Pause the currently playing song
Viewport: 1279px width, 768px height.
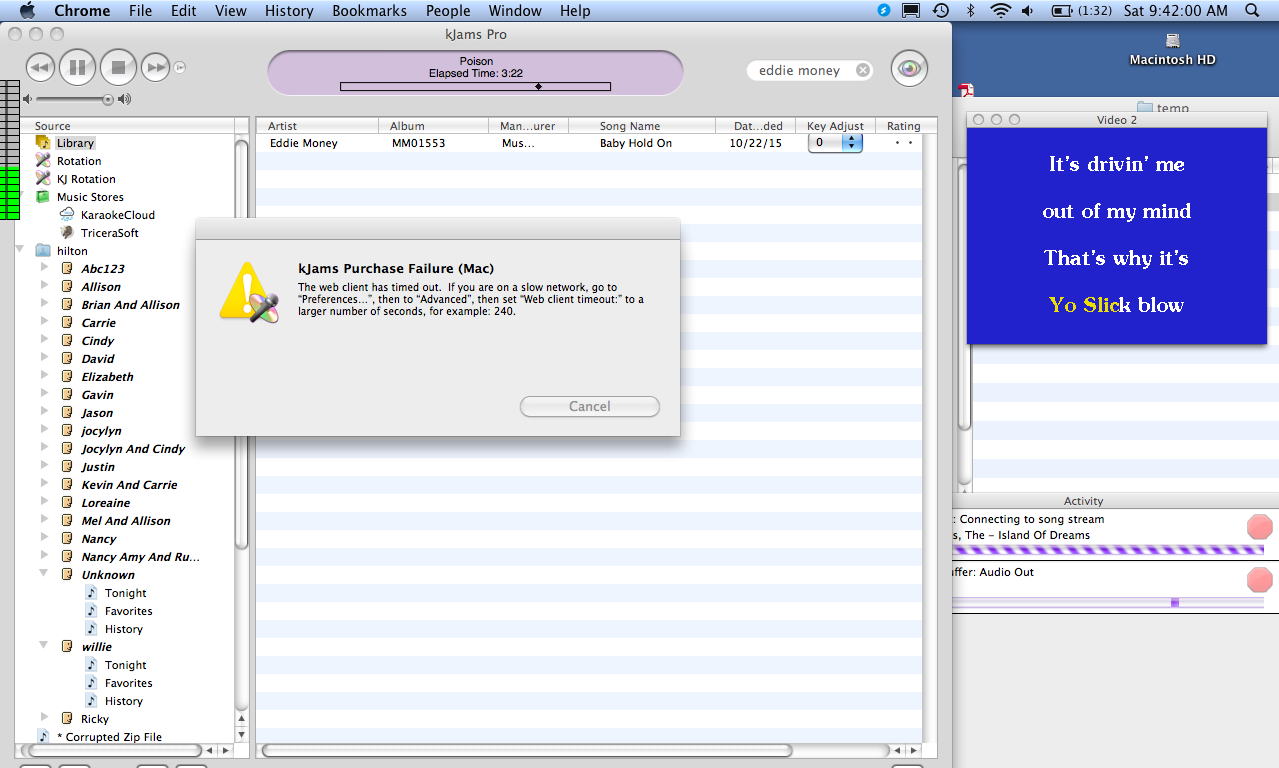(x=78, y=68)
